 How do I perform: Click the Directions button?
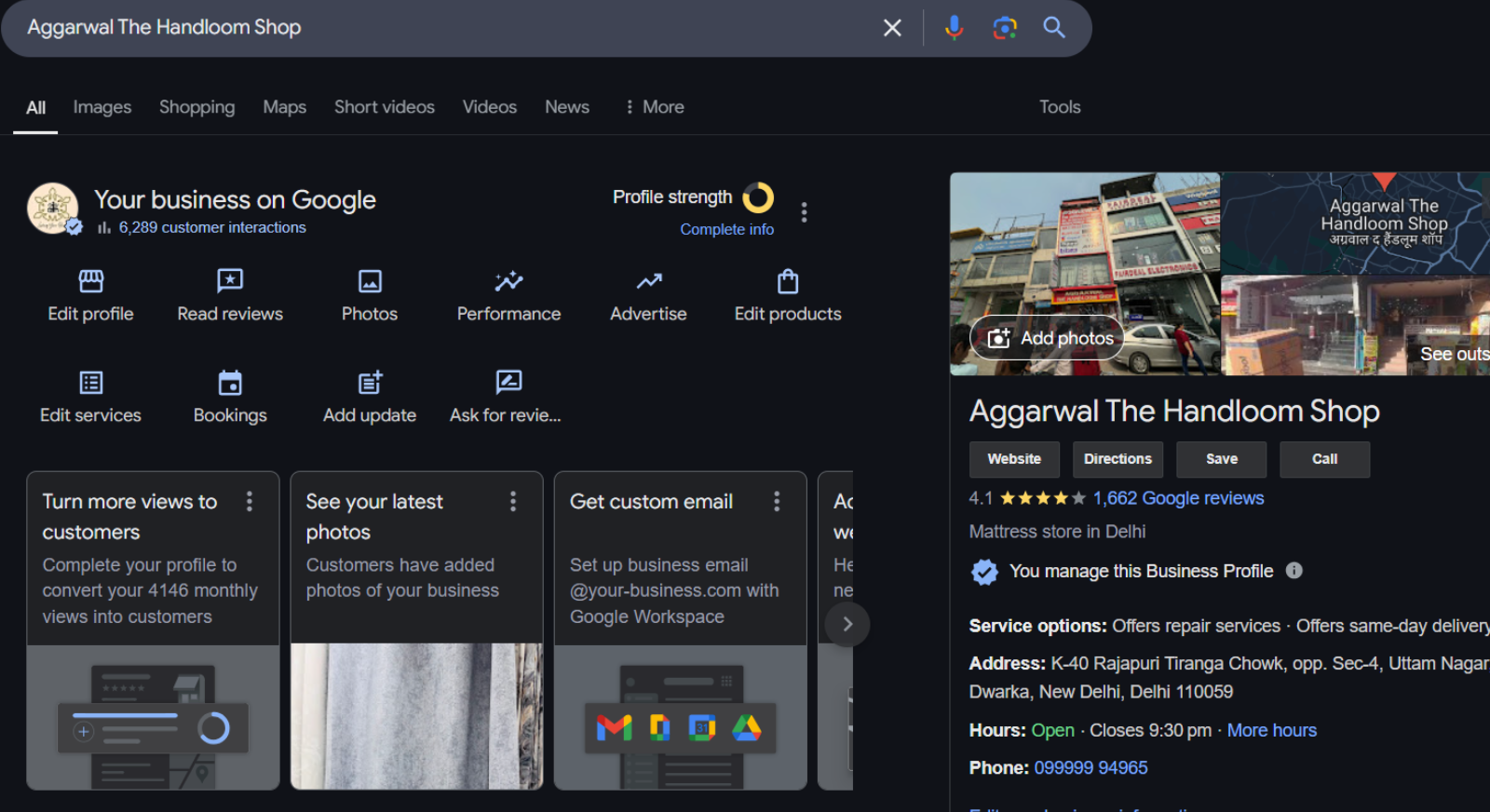(1117, 459)
